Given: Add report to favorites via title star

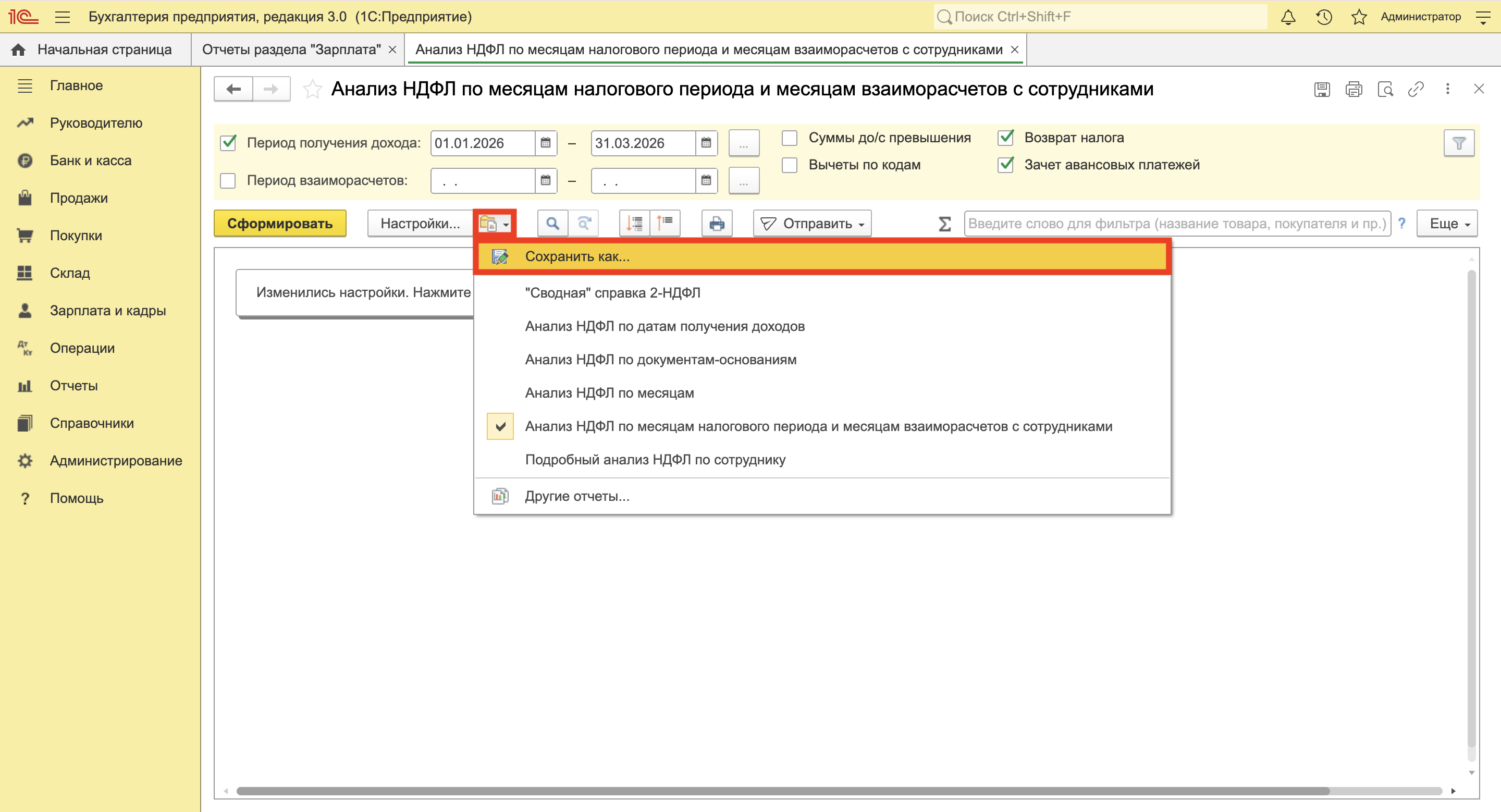Looking at the screenshot, I should [312, 89].
